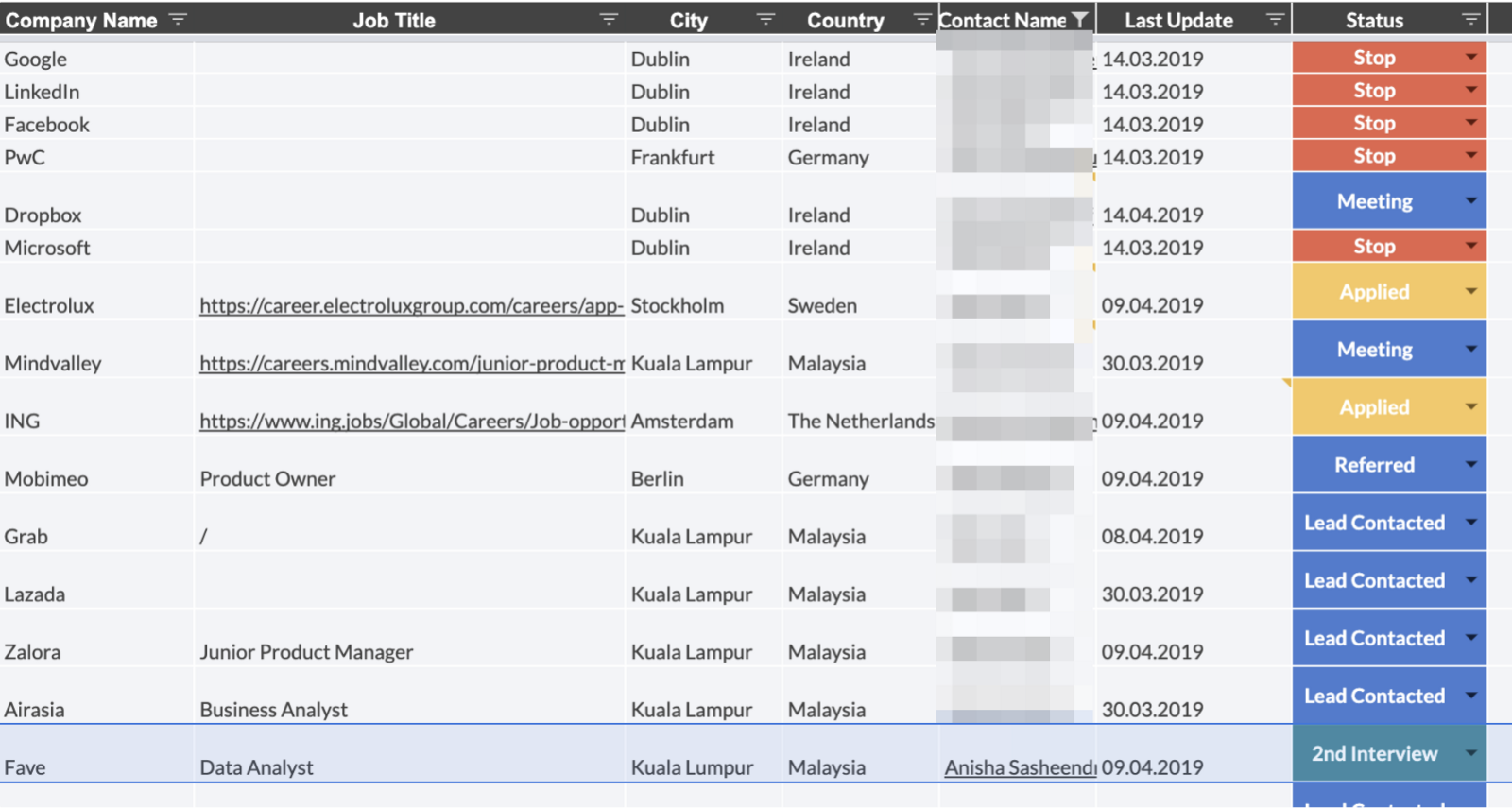This screenshot has width=1512, height=809.
Task: Select the 08.04.2019 date cell for Grab
Action: (1194, 523)
